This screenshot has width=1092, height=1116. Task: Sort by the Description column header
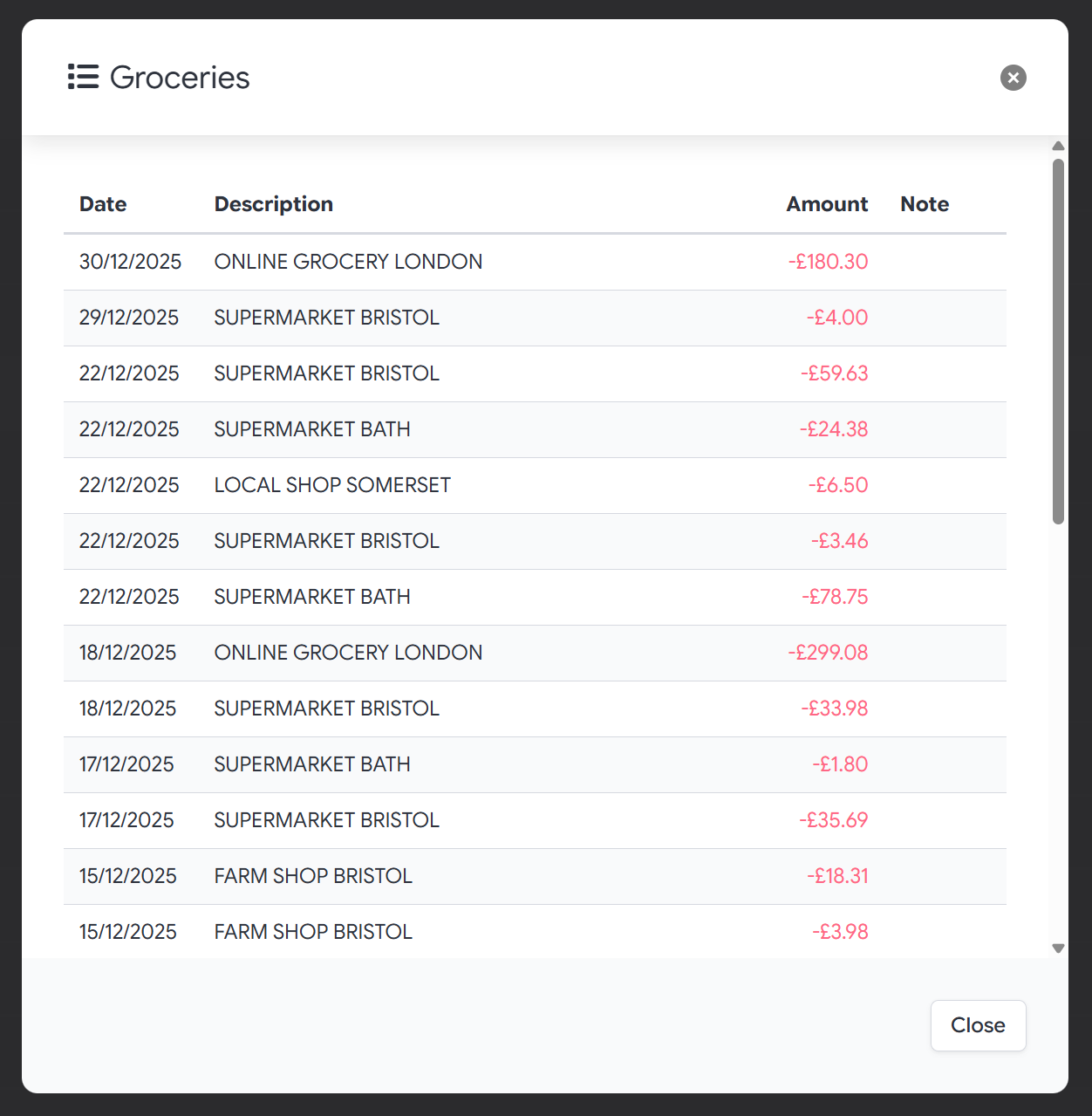(273, 203)
